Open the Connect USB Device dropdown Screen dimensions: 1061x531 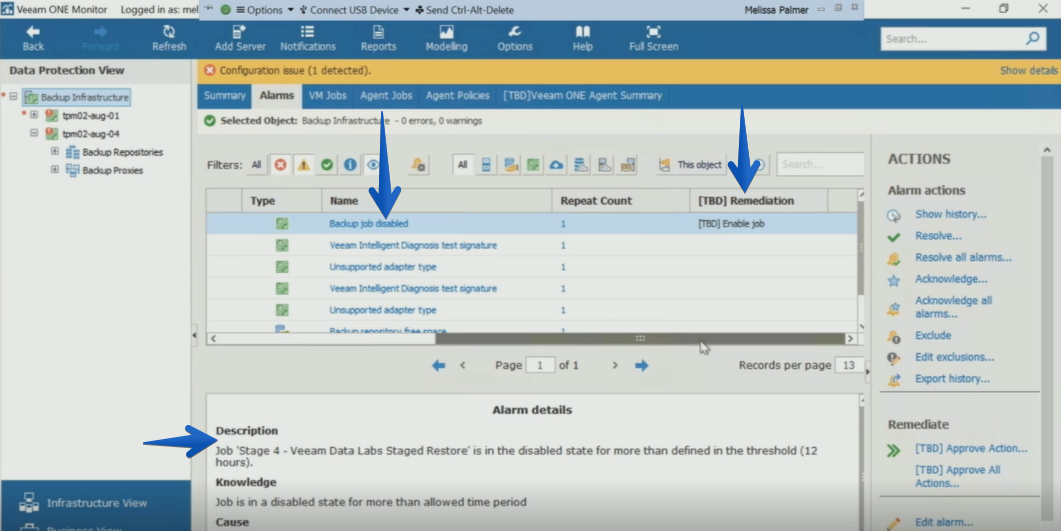pos(355,10)
